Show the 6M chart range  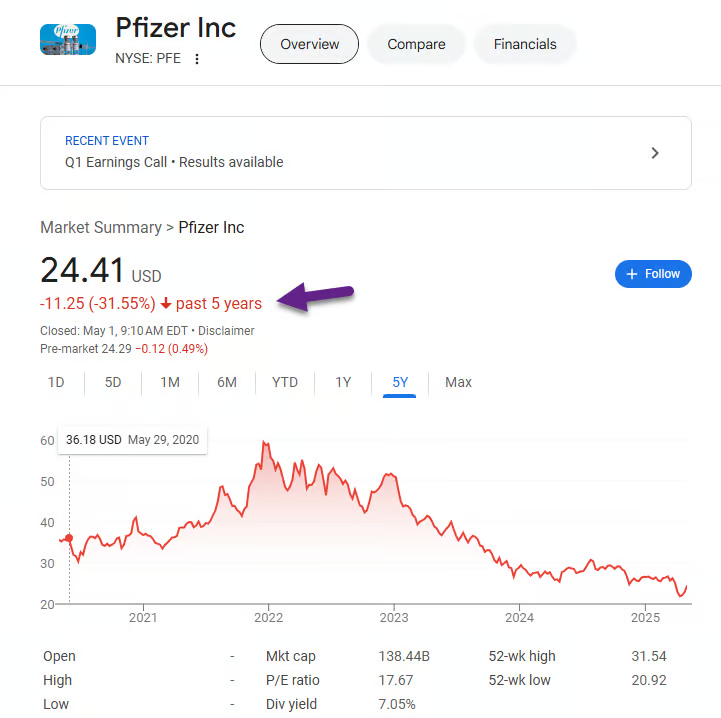click(x=227, y=382)
